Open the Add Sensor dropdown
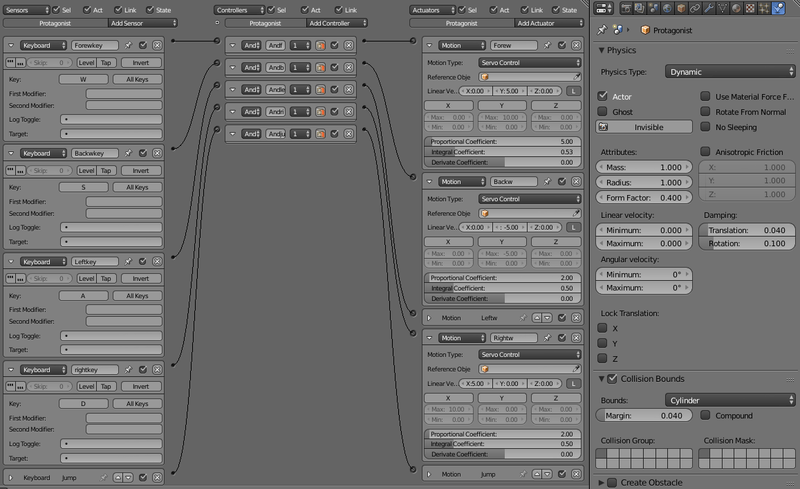This screenshot has height=489, width=800. (143, 23)
